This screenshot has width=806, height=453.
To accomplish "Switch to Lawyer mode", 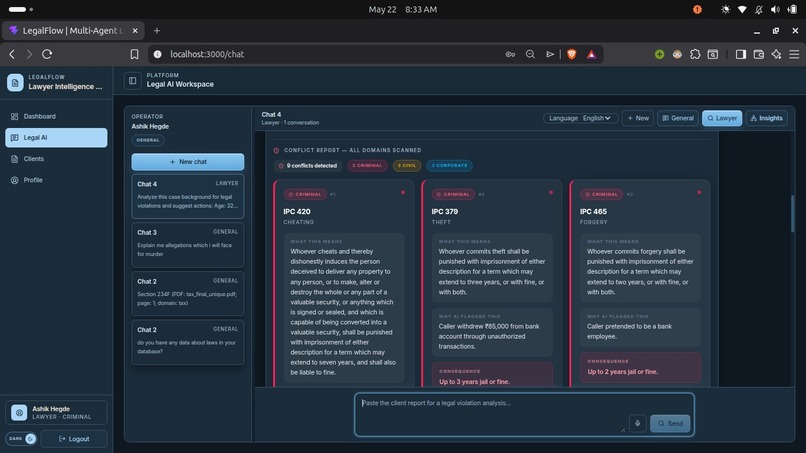I will (x=722, y=118).
